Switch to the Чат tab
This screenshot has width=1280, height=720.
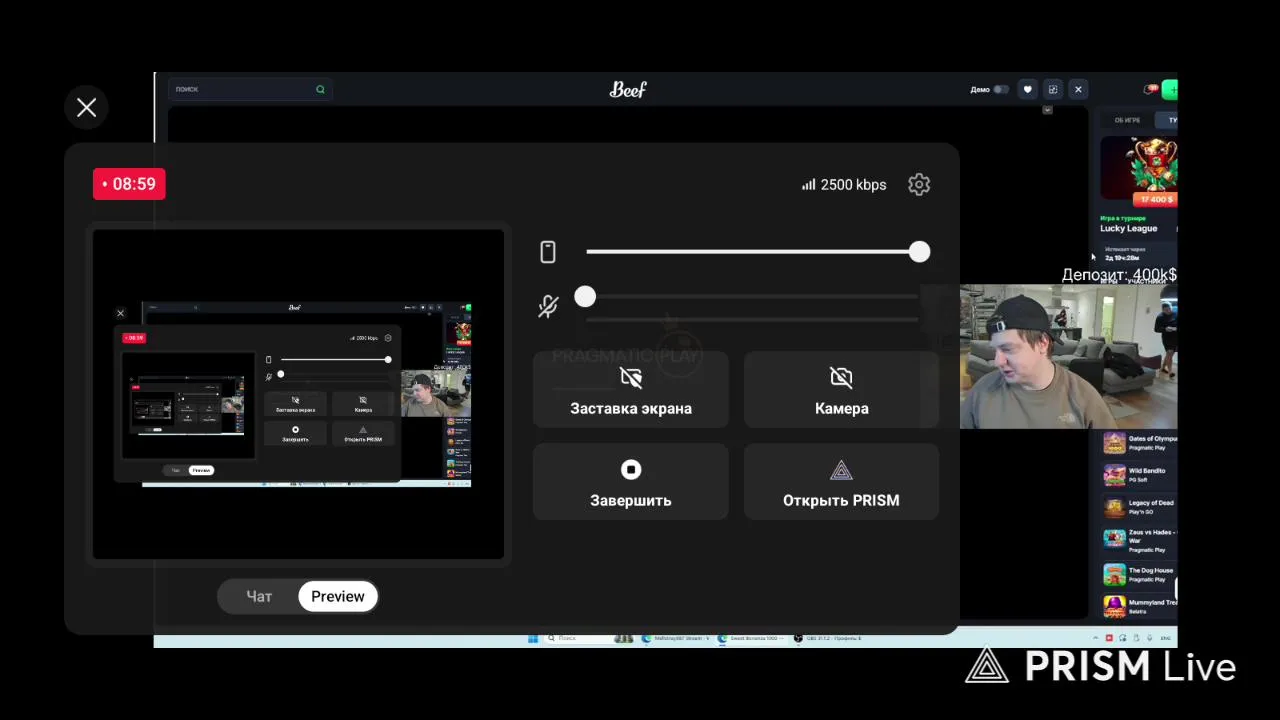[x=259, y=596]
